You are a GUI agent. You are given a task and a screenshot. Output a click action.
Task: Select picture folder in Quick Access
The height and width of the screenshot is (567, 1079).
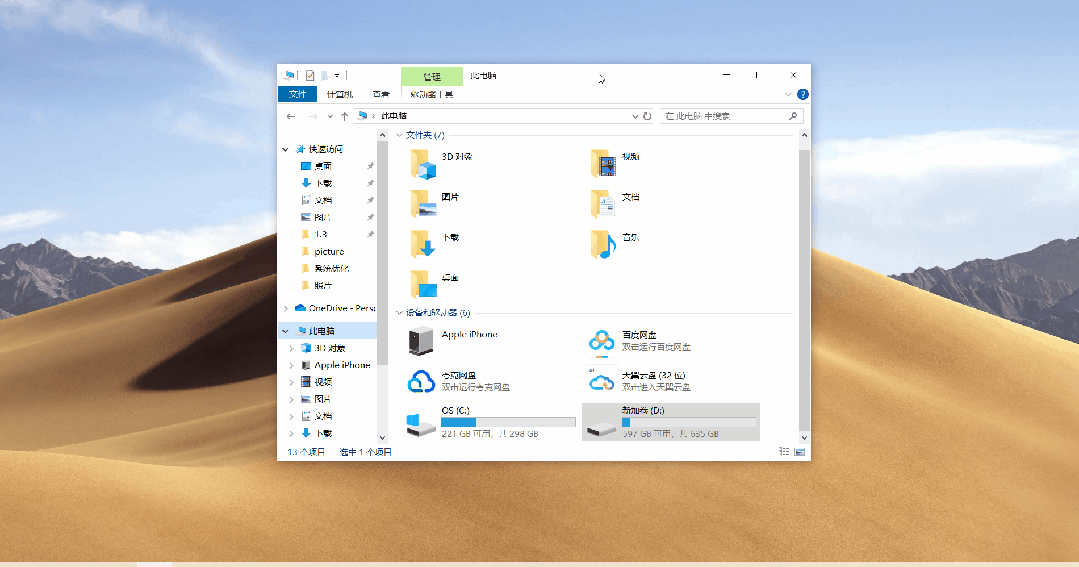click(x=328, y=252)
